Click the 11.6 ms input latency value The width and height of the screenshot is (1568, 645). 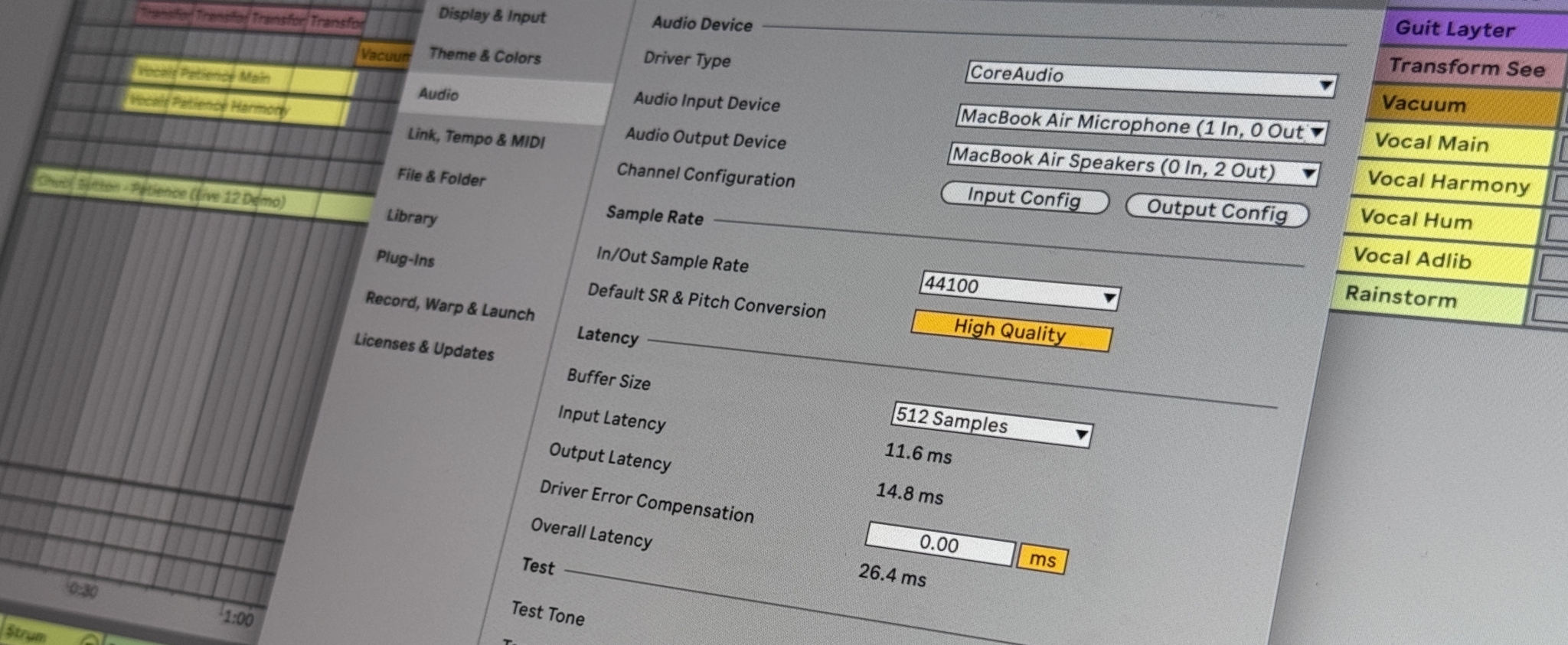click(918, 453)
